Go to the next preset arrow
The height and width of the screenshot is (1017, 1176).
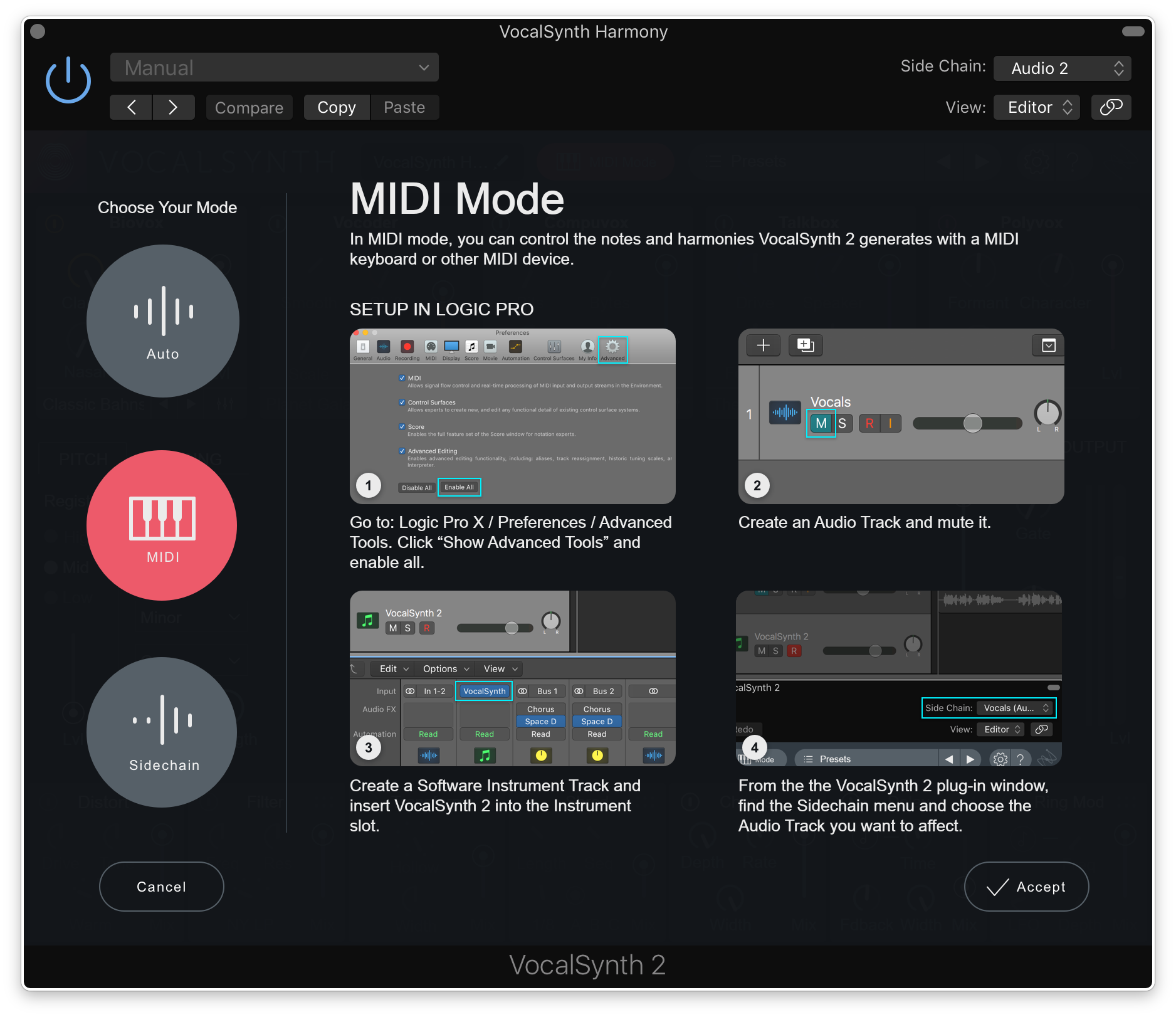(x=173, y=107)
